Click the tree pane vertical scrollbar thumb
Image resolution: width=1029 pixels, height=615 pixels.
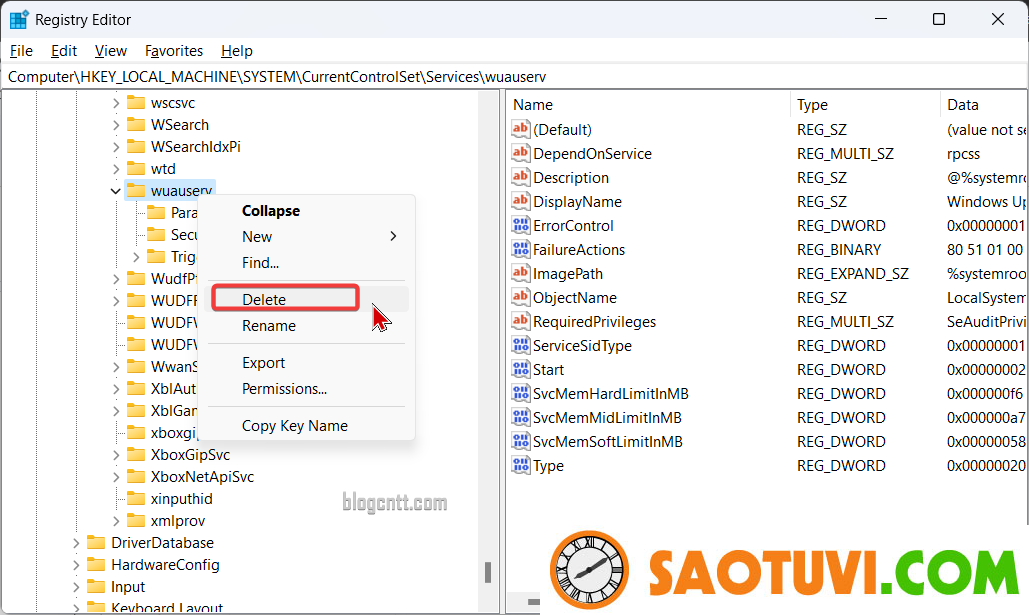pos(488,572)
